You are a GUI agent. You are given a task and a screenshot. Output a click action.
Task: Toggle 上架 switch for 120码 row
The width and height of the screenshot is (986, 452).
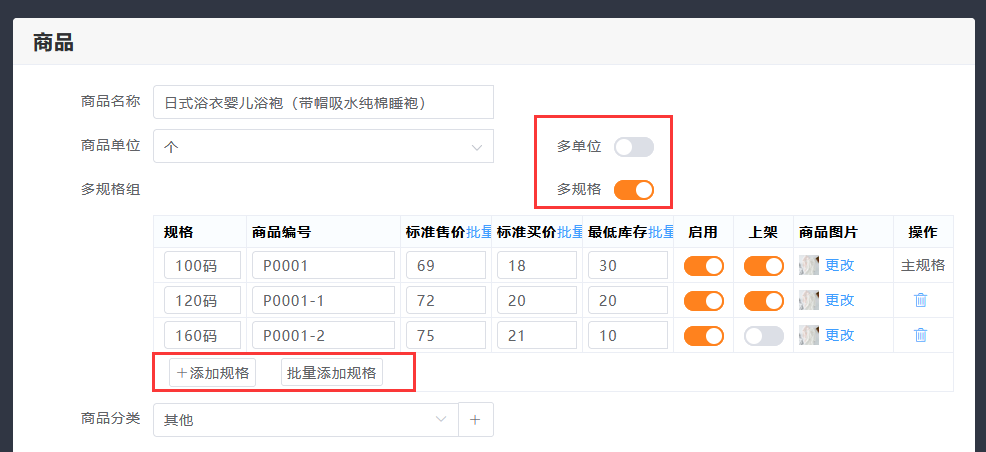click(x=763, y=300)
